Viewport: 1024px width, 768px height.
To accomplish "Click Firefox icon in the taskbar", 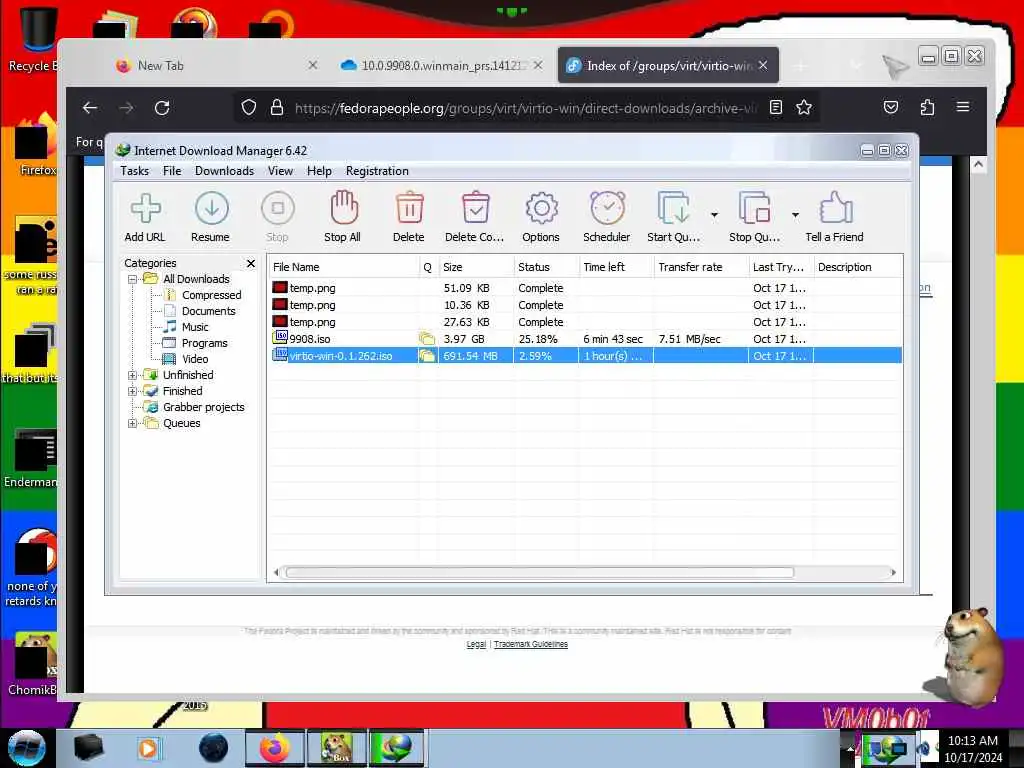I will (274, 748).
